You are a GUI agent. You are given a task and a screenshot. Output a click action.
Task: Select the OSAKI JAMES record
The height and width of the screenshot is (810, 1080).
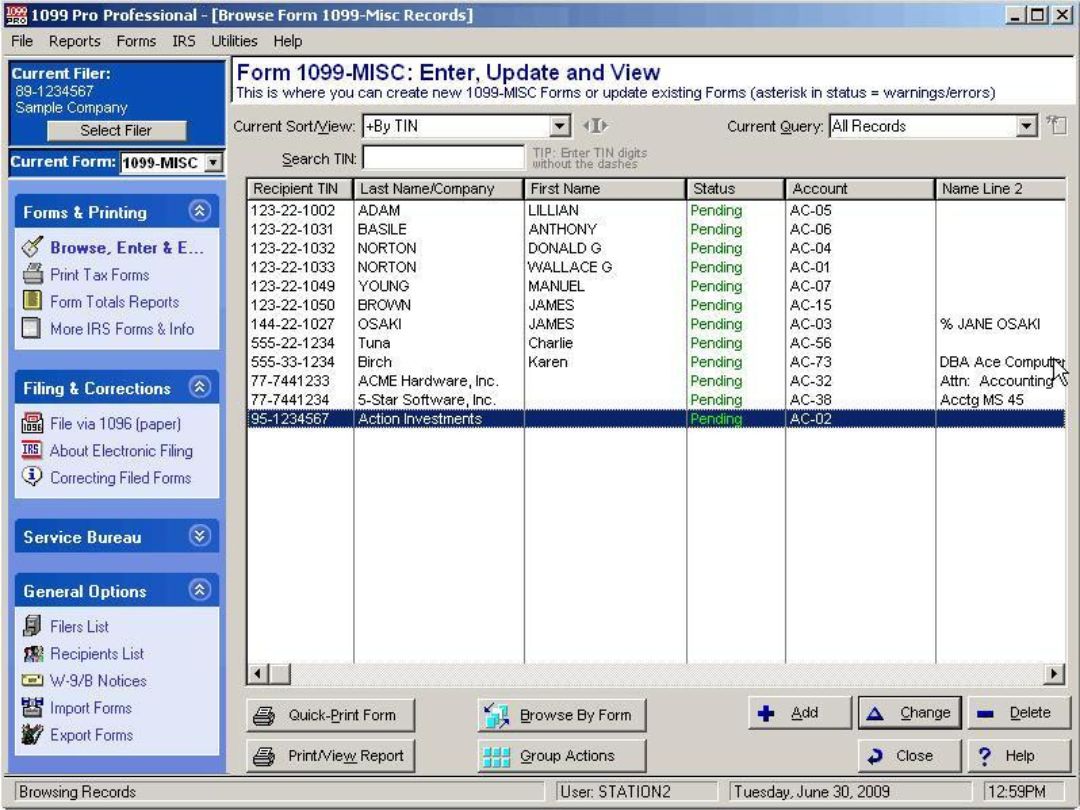point(656,324)
